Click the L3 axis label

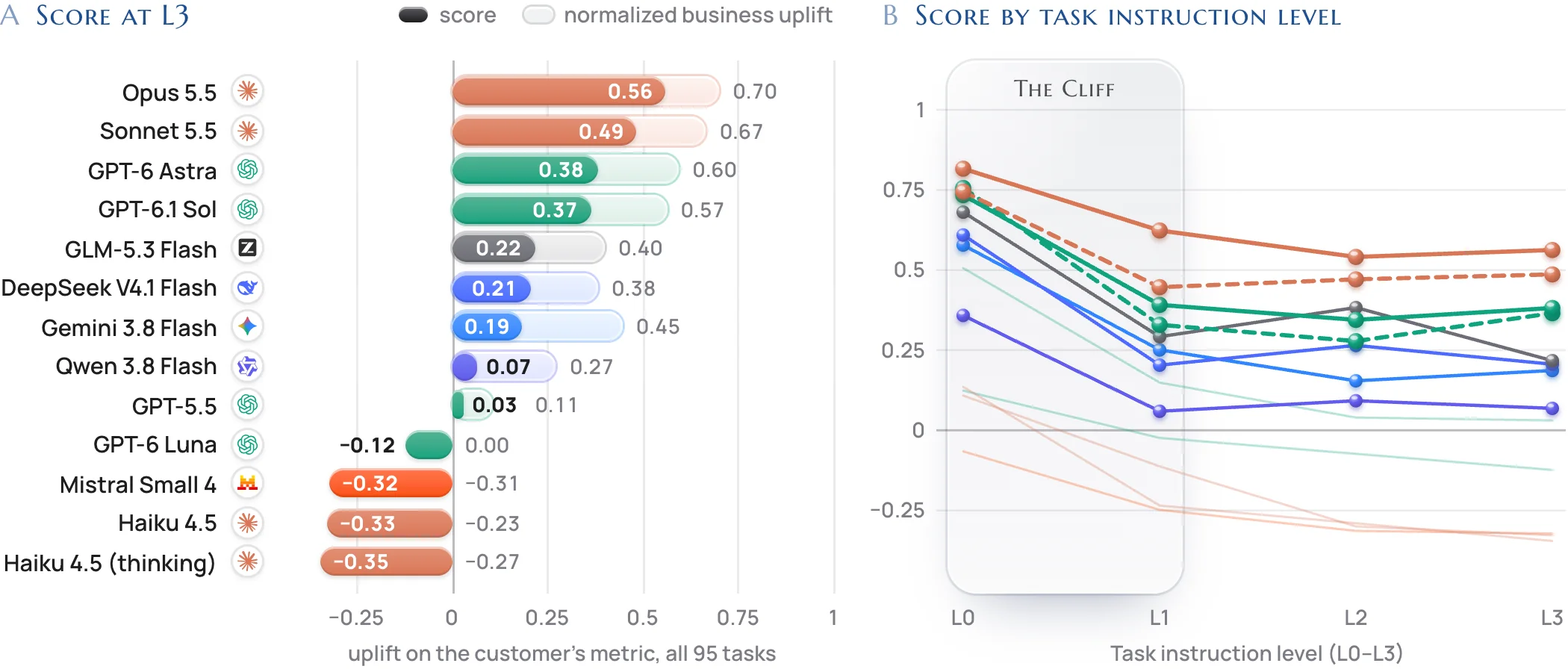tap(1552, 618)
